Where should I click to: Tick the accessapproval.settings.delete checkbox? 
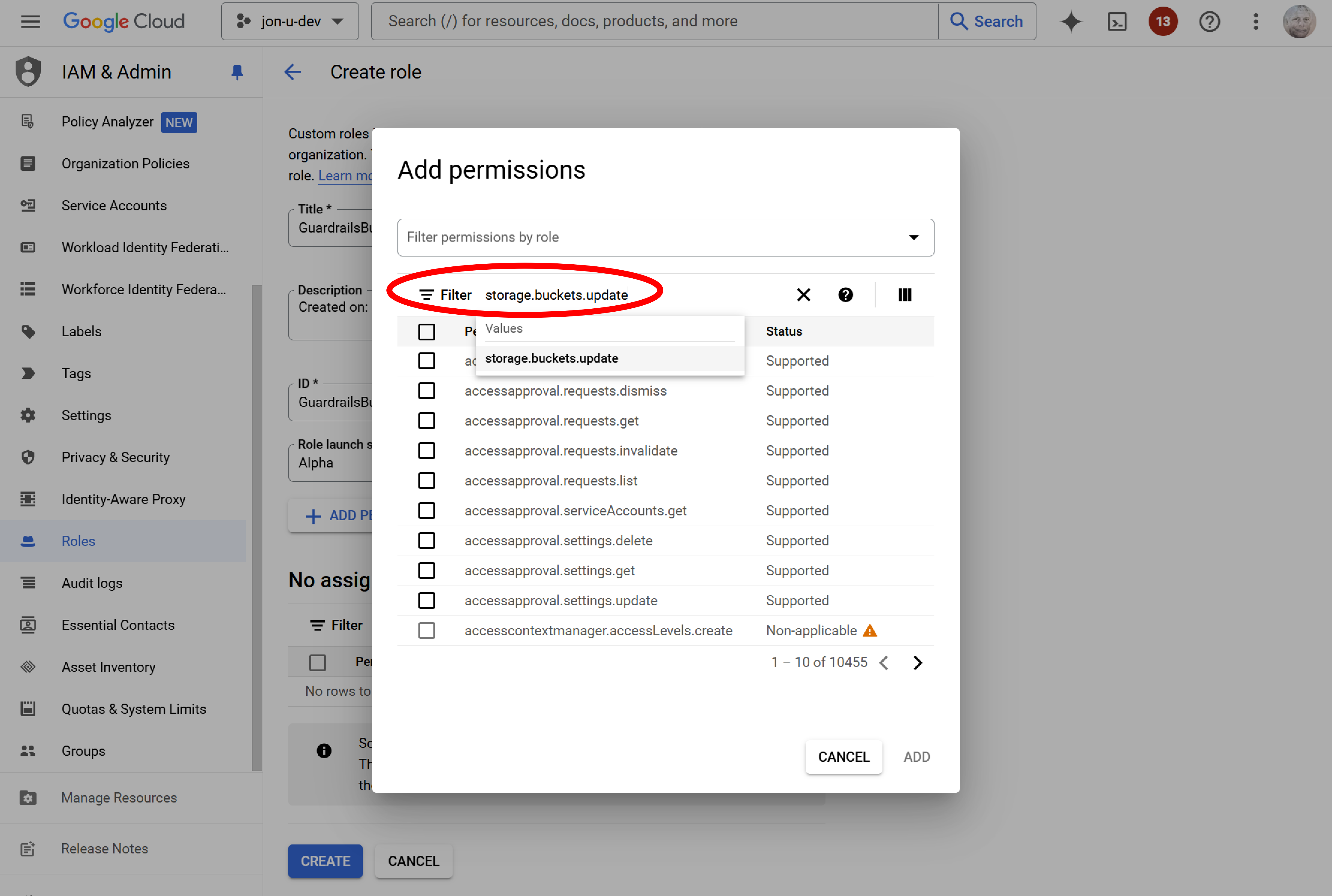[426, 541]
